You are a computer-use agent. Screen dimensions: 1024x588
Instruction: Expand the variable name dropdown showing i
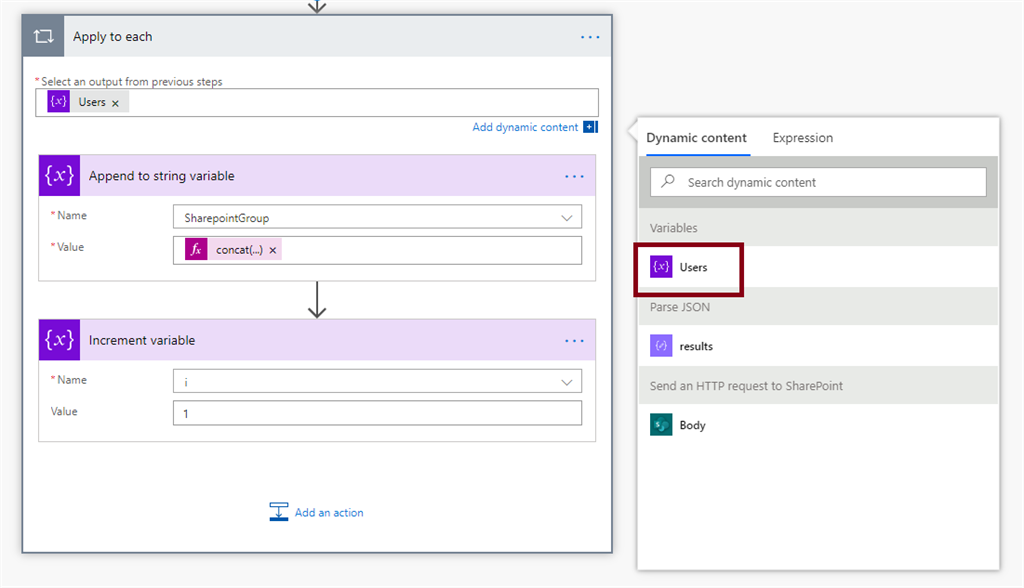pos(568,381)
